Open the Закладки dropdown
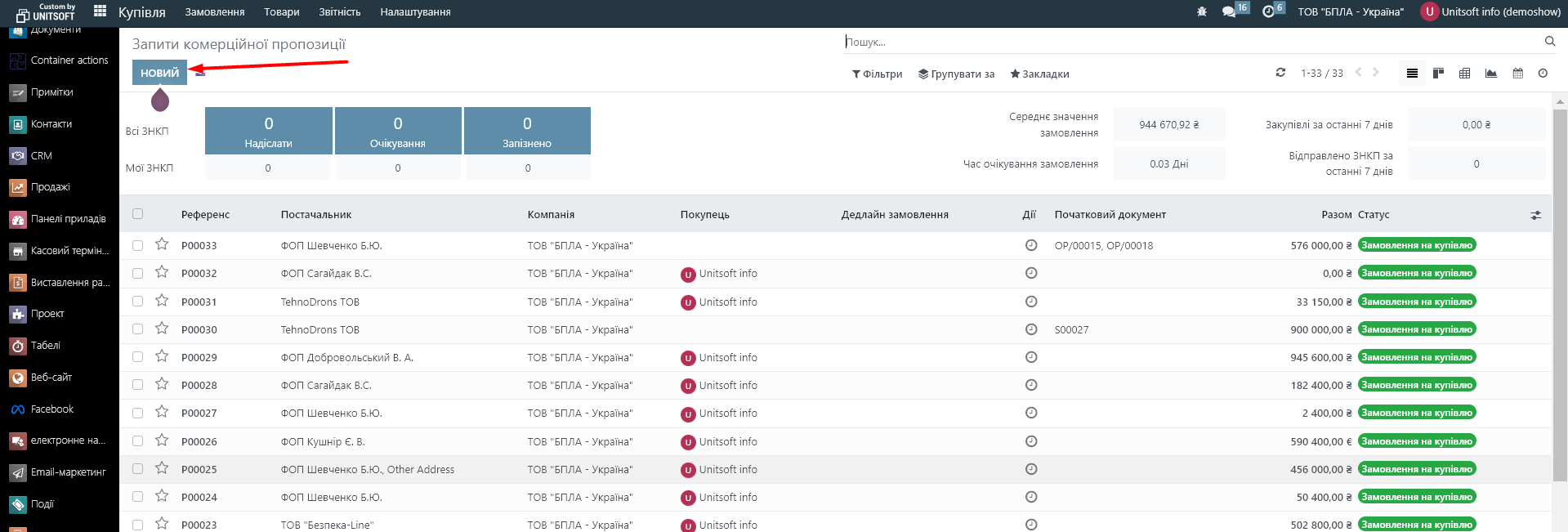This screenshot has width=1568, height=532. point(1039,74)
